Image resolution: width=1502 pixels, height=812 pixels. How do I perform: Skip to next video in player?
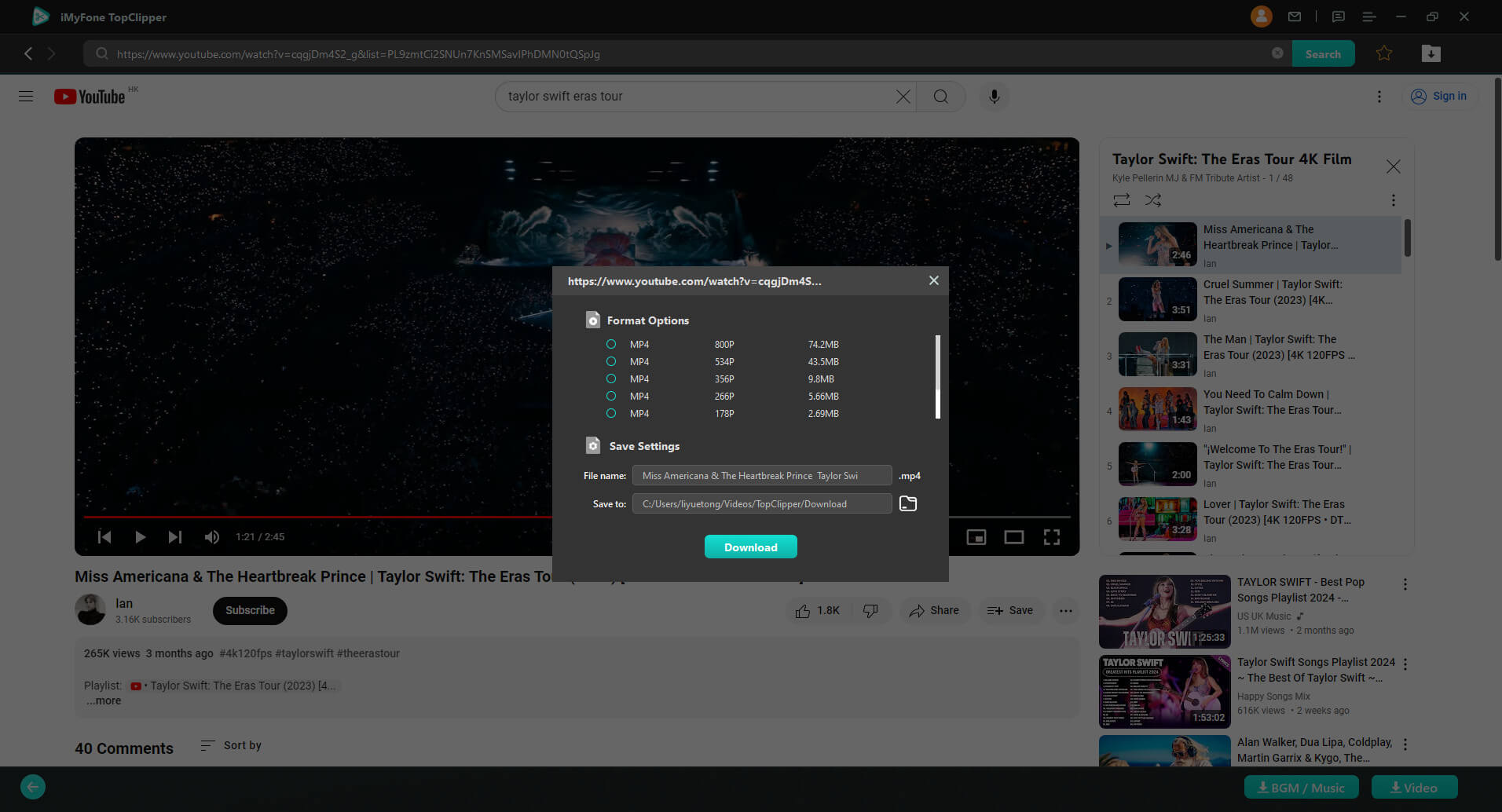click(175, 537)
